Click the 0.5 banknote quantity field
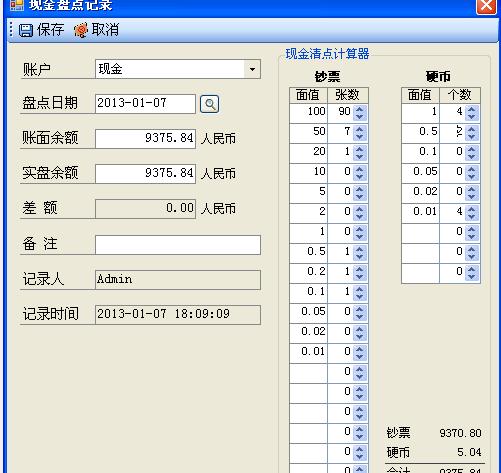 [x=341, y=253]
